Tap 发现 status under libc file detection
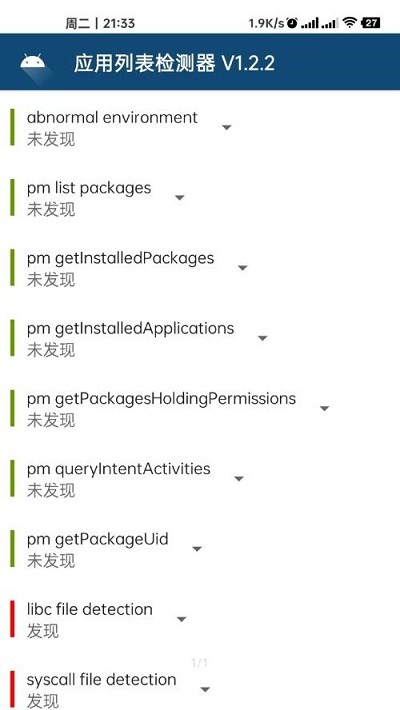This screenshot has width=400, height=710. (43, 631)
